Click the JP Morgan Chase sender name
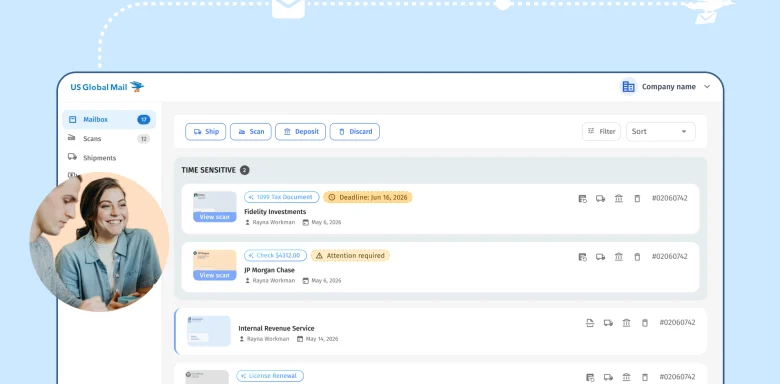780x384 pixels. [270, 270]
